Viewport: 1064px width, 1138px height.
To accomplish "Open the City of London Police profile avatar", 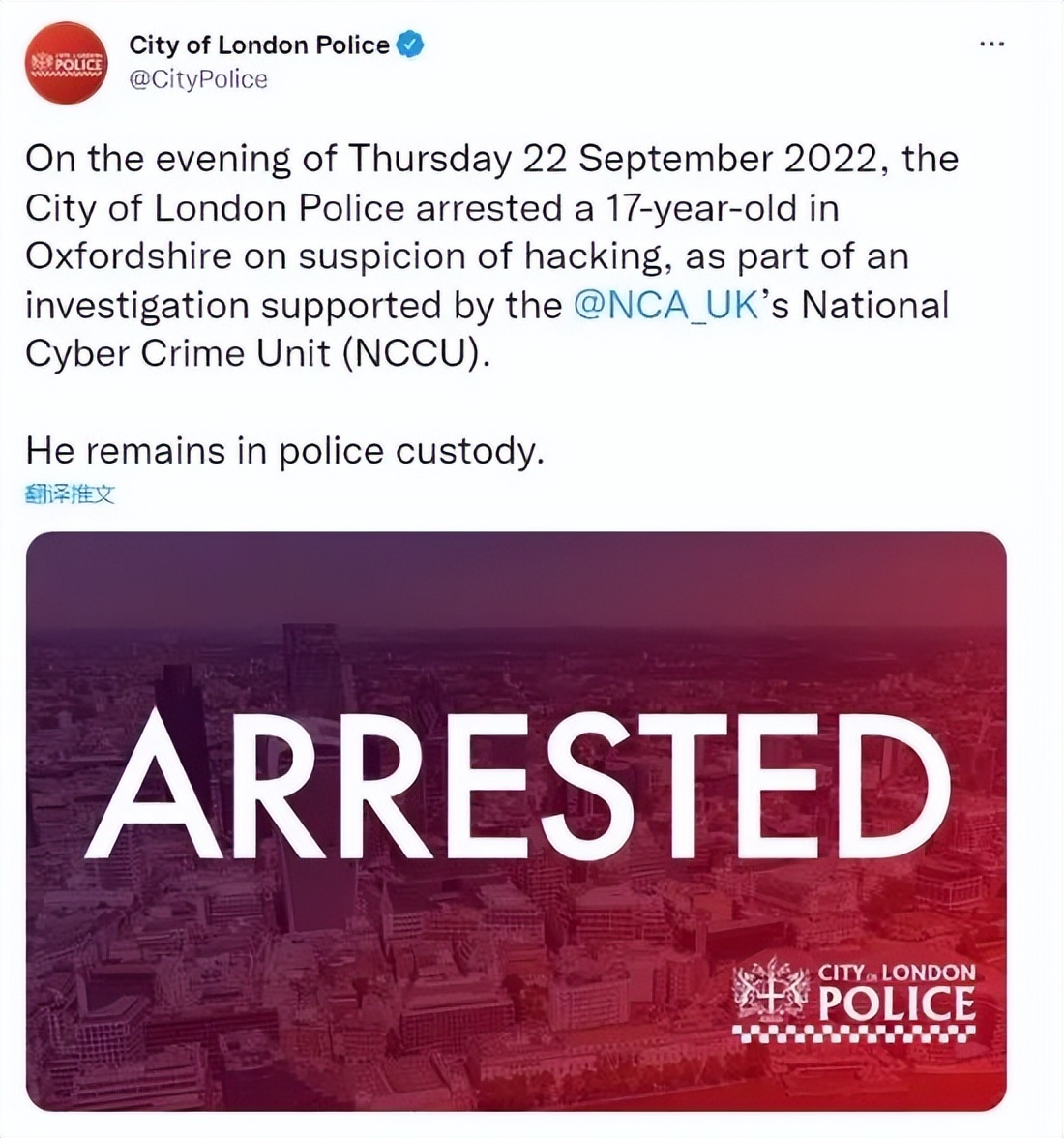I will tap(67, 63).
